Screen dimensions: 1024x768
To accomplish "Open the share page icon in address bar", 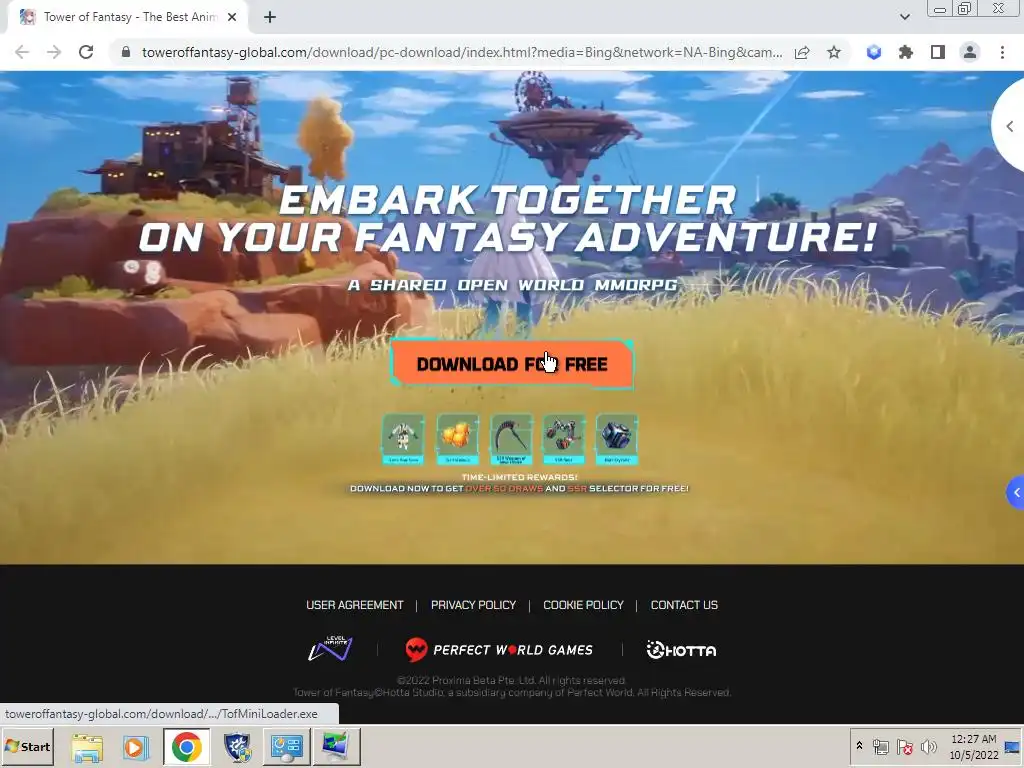I will (802, 52).
